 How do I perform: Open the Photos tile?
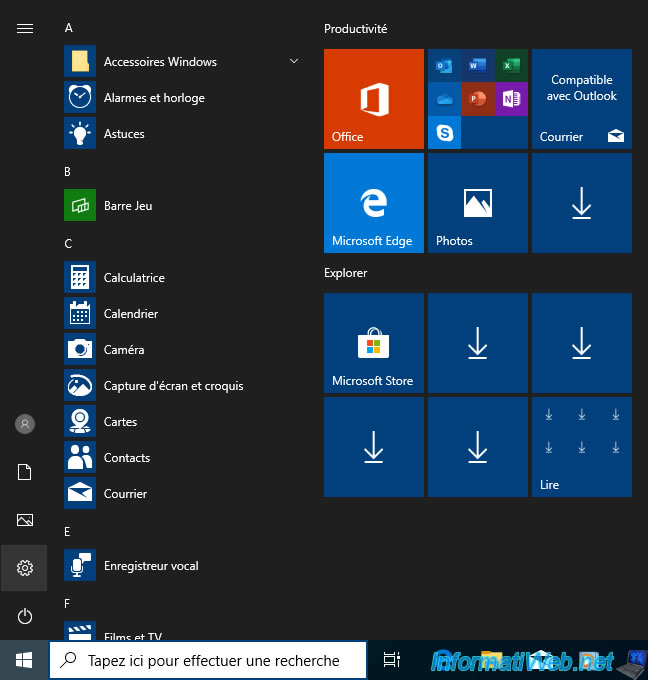point(478,203)
